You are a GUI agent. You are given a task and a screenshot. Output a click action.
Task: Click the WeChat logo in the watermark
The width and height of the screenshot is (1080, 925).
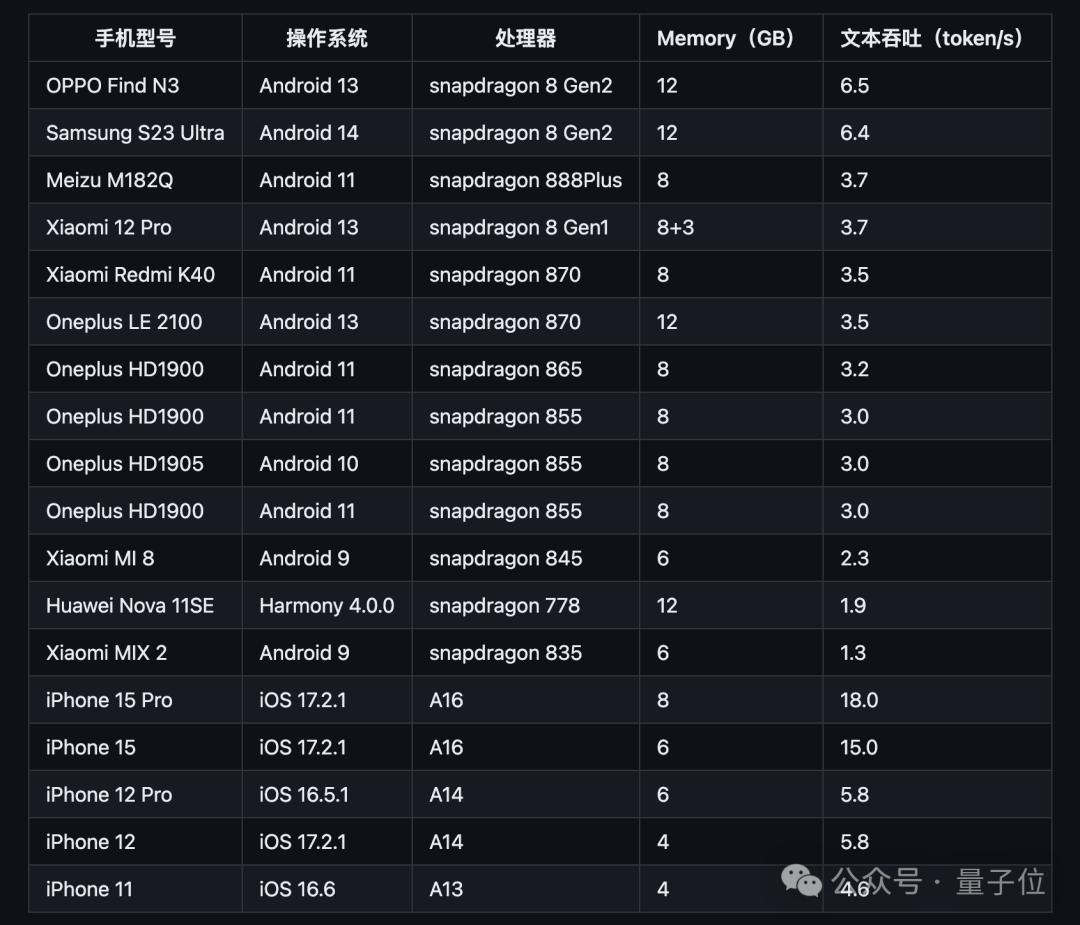tap(801, 880)
